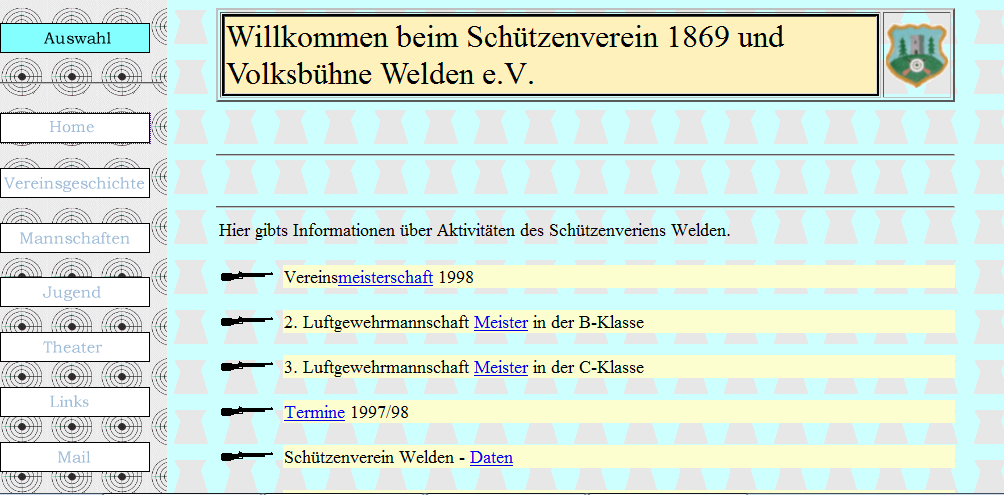Click the Mail button in sidebar
1004x495 pixels.
(x=74, y=457)
